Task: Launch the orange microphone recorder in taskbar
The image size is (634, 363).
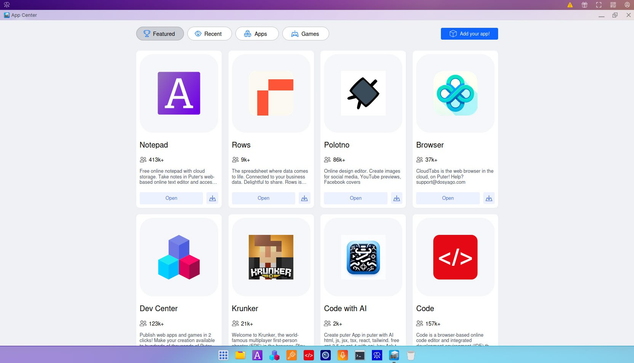Action: [342, 355]
